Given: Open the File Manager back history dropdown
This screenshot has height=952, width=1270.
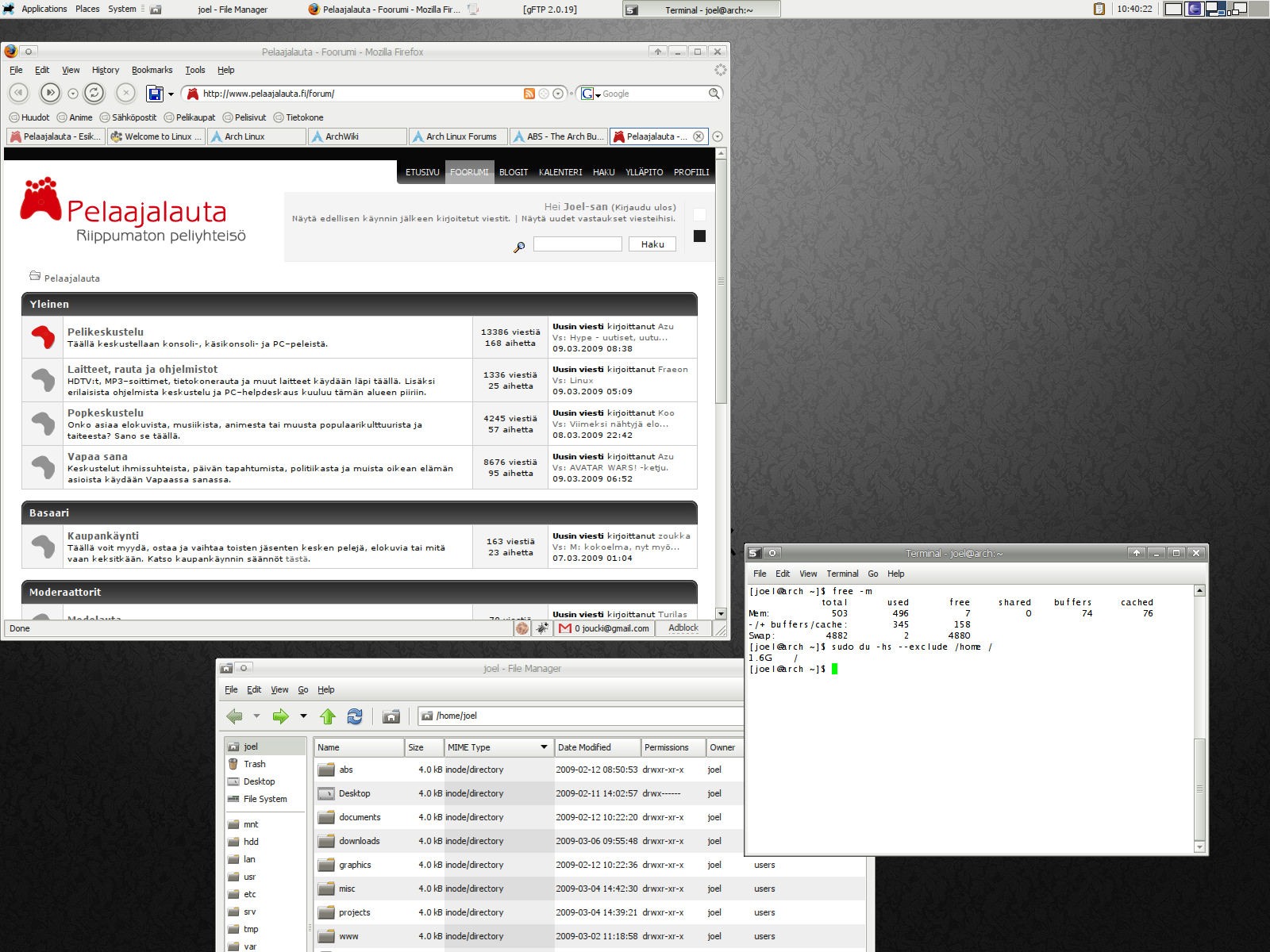Looking at the screenshot, I should (x=256, y=716).
